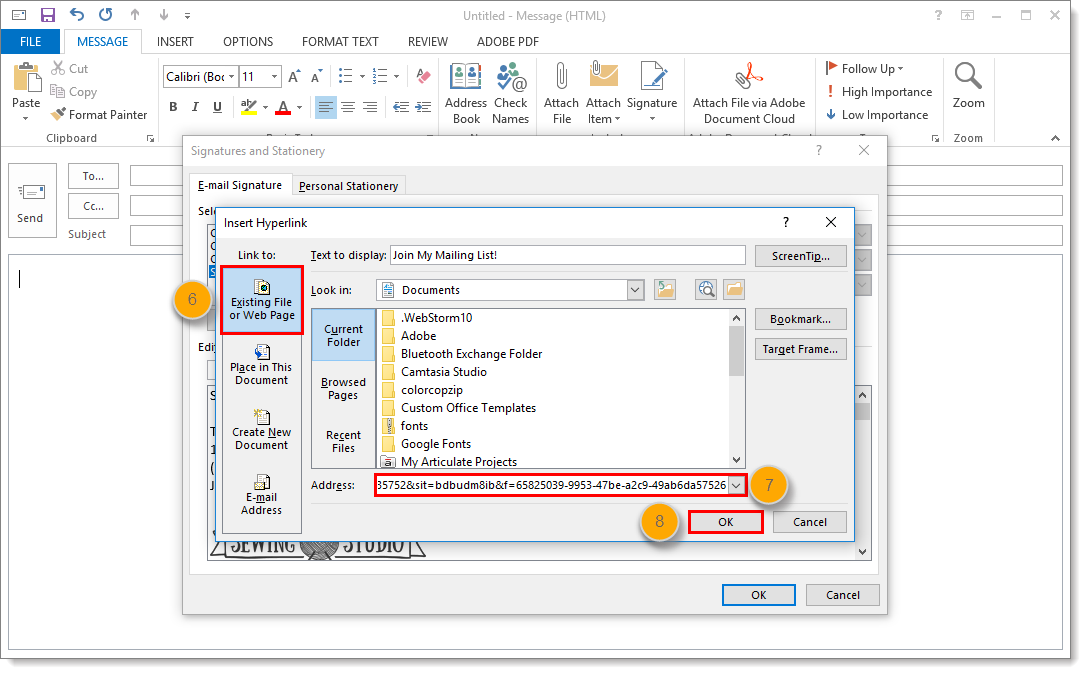Select Existing File or Web Page link type
Screen dimensions: 1086x674
pyautogui.click(x=262, y=300)
